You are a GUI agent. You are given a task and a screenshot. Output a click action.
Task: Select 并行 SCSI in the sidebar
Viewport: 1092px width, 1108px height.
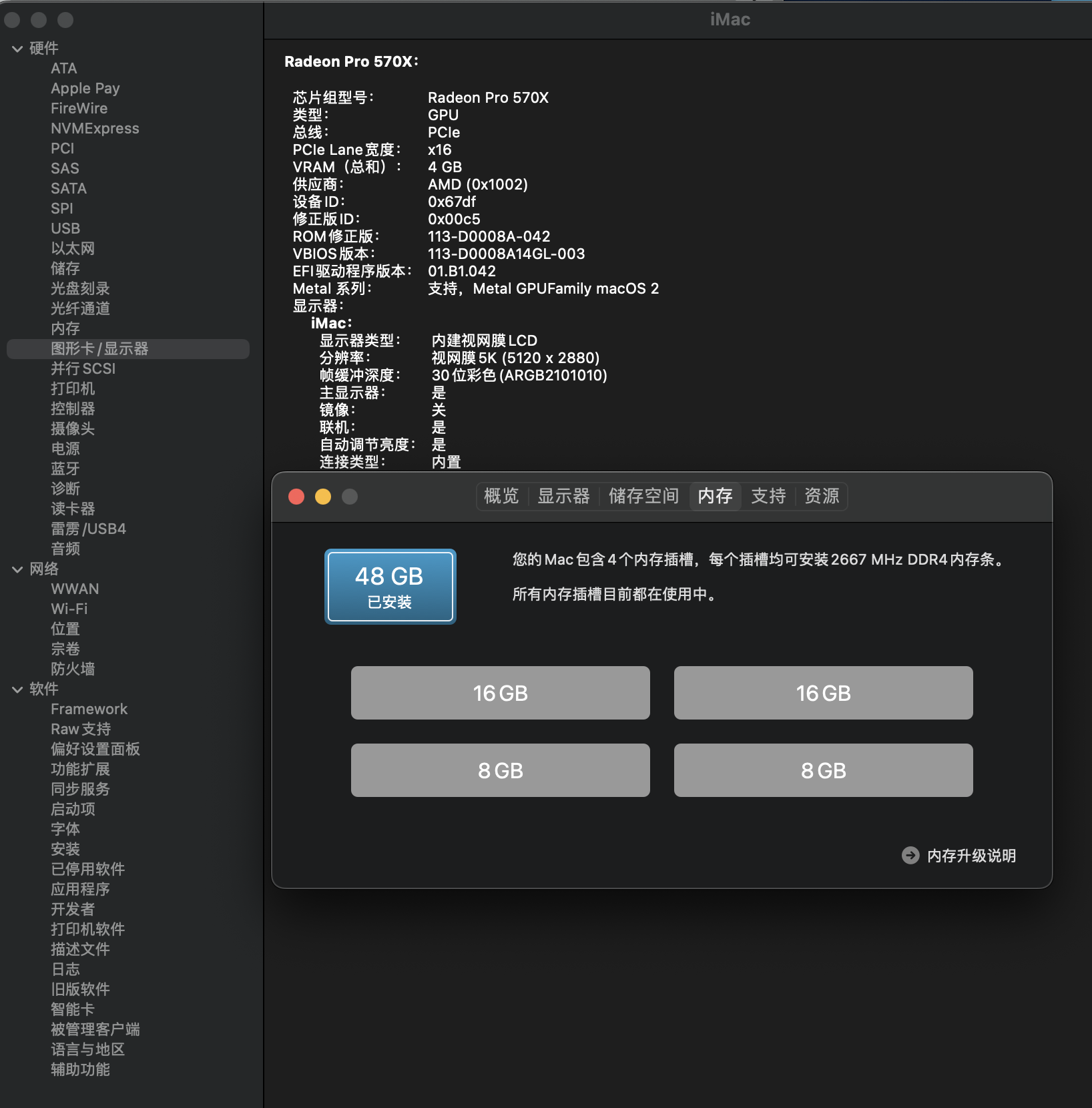[83, 368]
